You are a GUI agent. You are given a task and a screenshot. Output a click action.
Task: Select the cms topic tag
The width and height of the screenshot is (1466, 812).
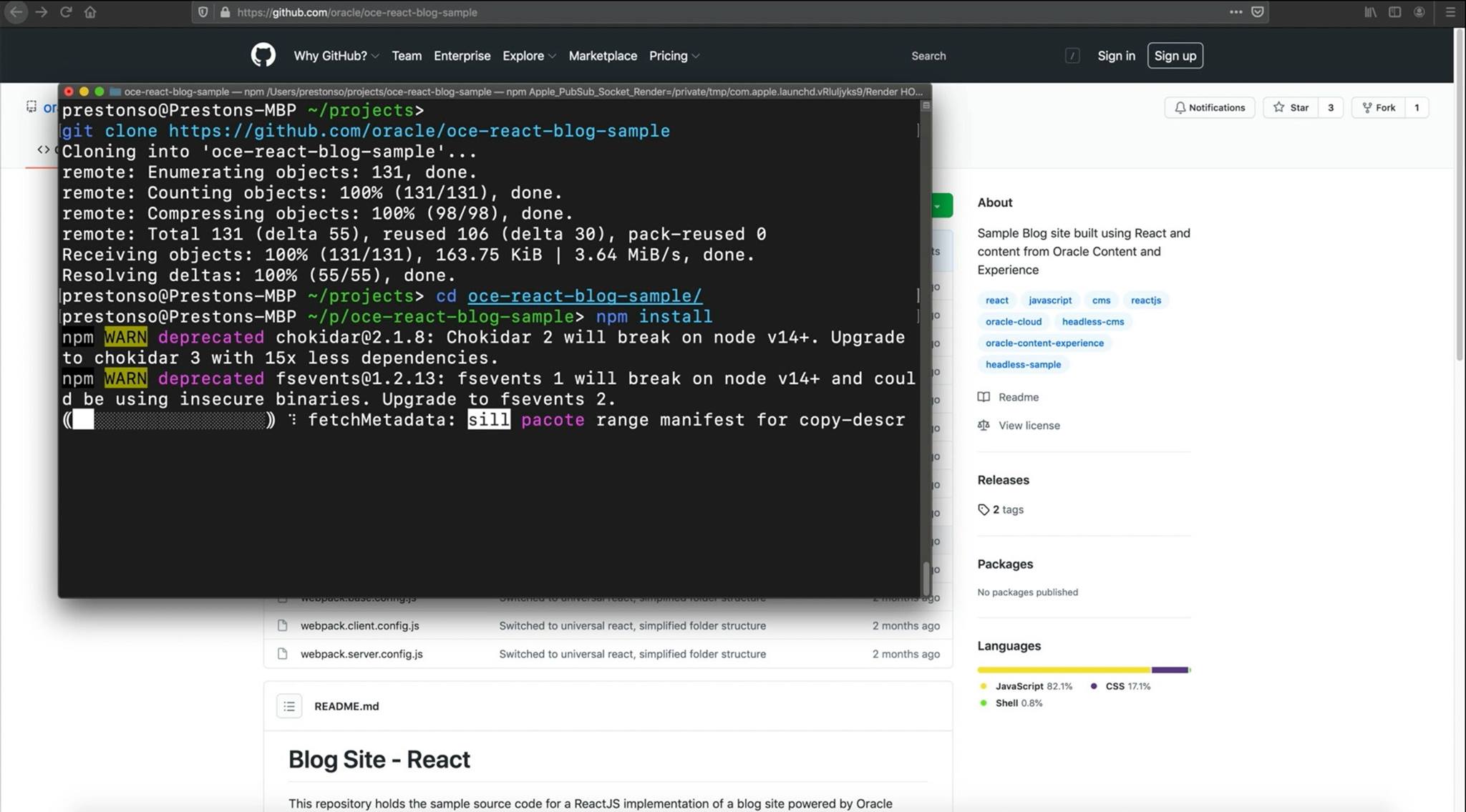coord(1101,300)
